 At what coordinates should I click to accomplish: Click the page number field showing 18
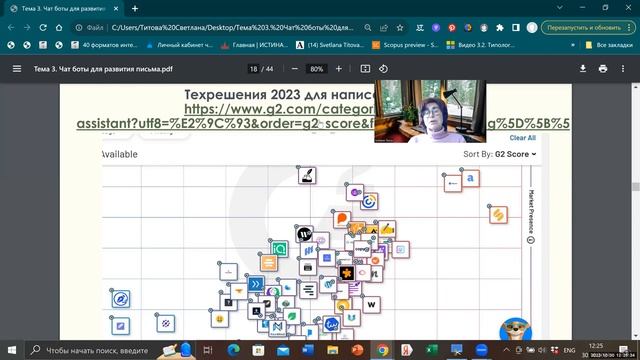tap(253, 69)
